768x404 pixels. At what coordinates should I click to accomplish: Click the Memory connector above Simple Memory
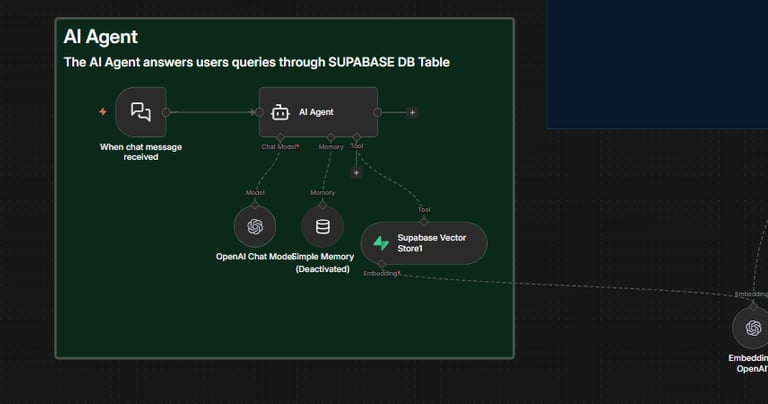tap(322, 205)
